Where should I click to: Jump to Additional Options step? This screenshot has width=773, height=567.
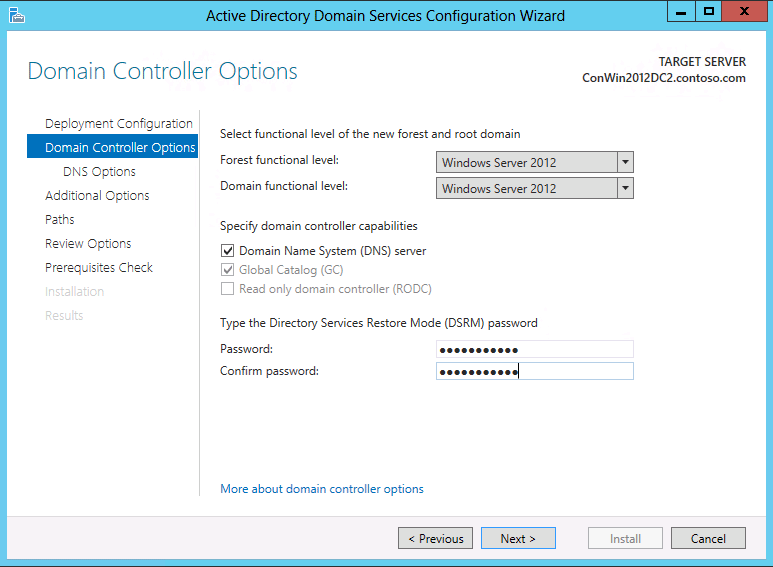click(97, 196)
